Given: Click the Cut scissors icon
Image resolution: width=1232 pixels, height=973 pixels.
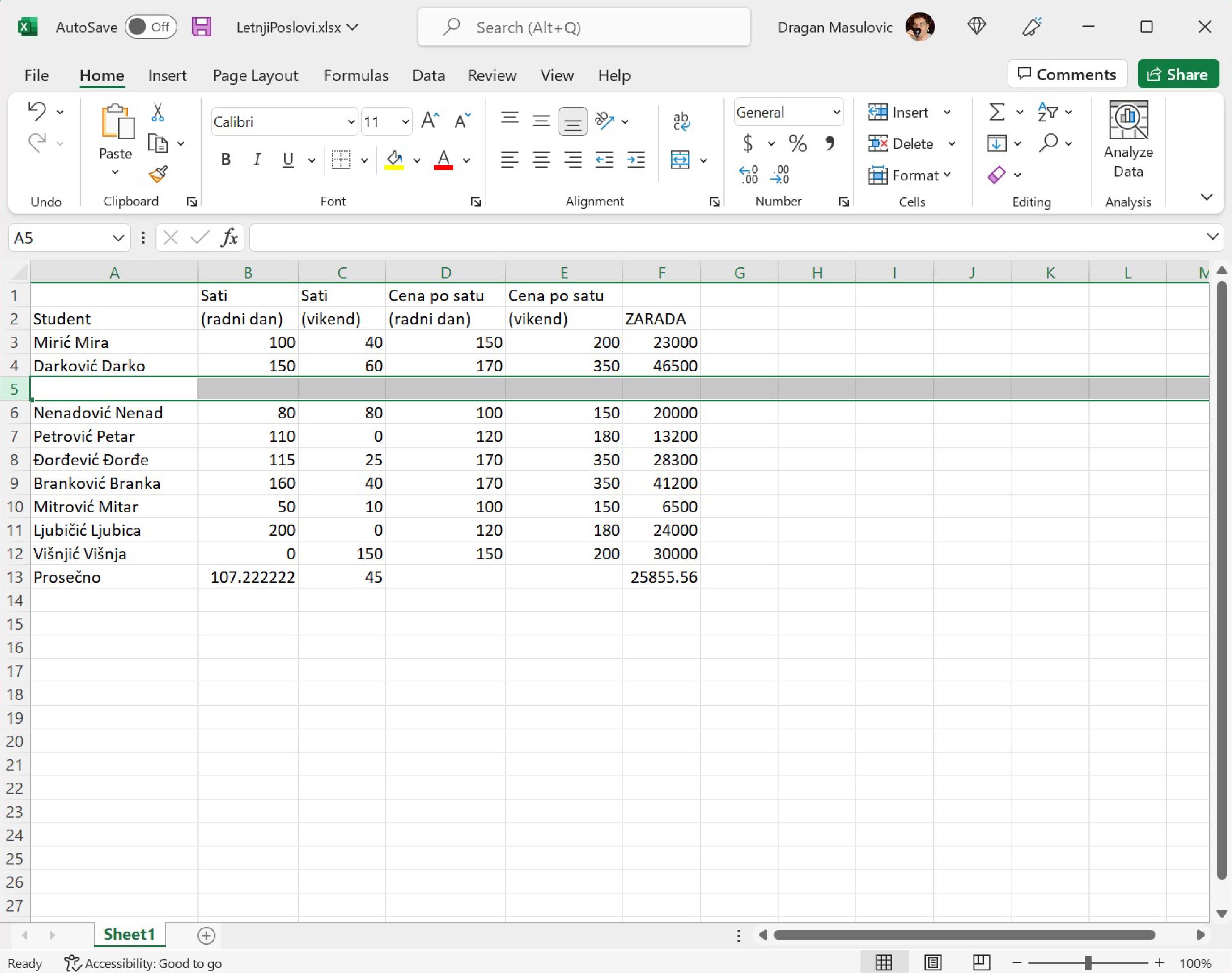Looking at the screenshot, I should pos(158,112).
